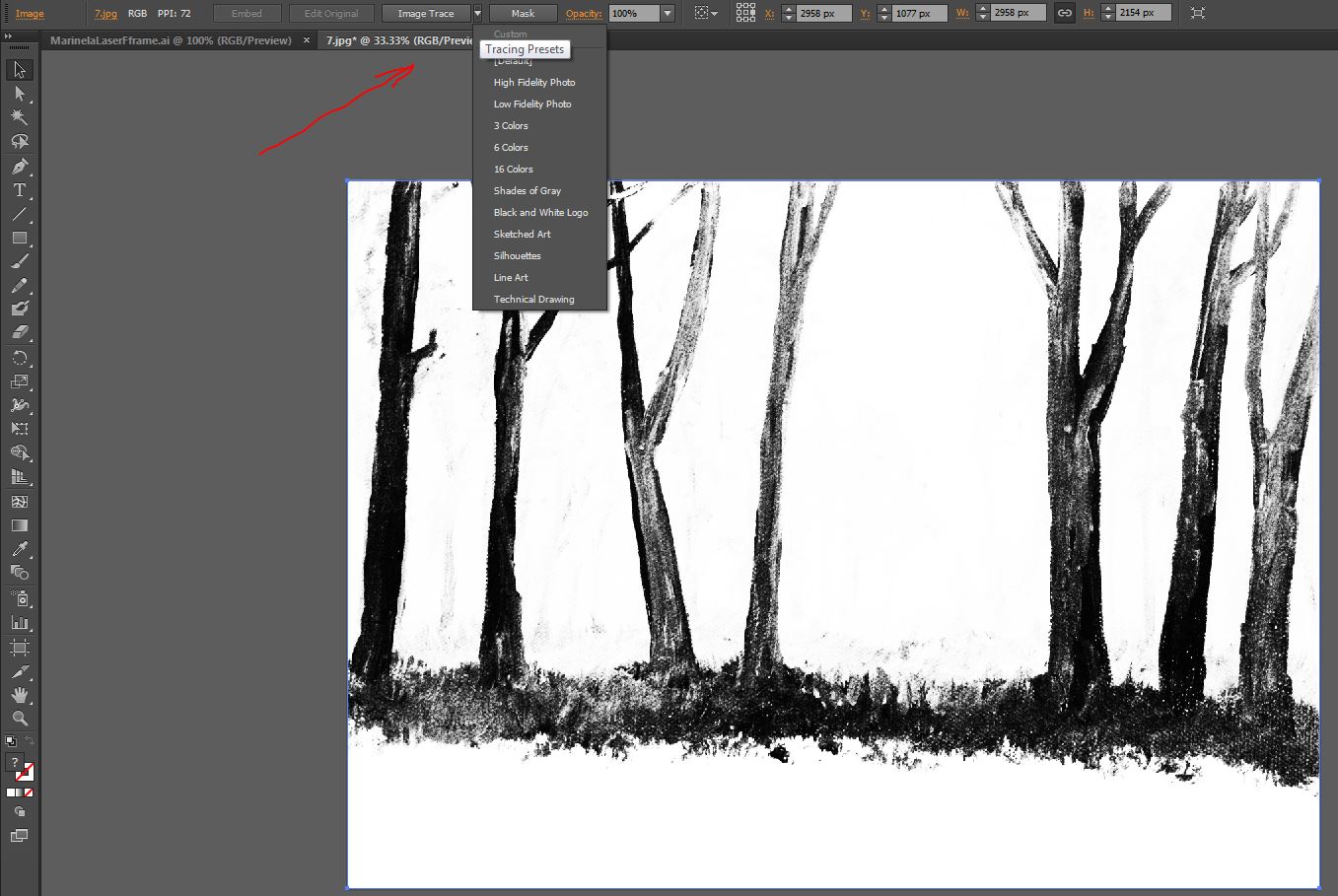Click Transform panel icon at right end
Viewport: 1338px width, 896px height.
(x=1198, y=14)
